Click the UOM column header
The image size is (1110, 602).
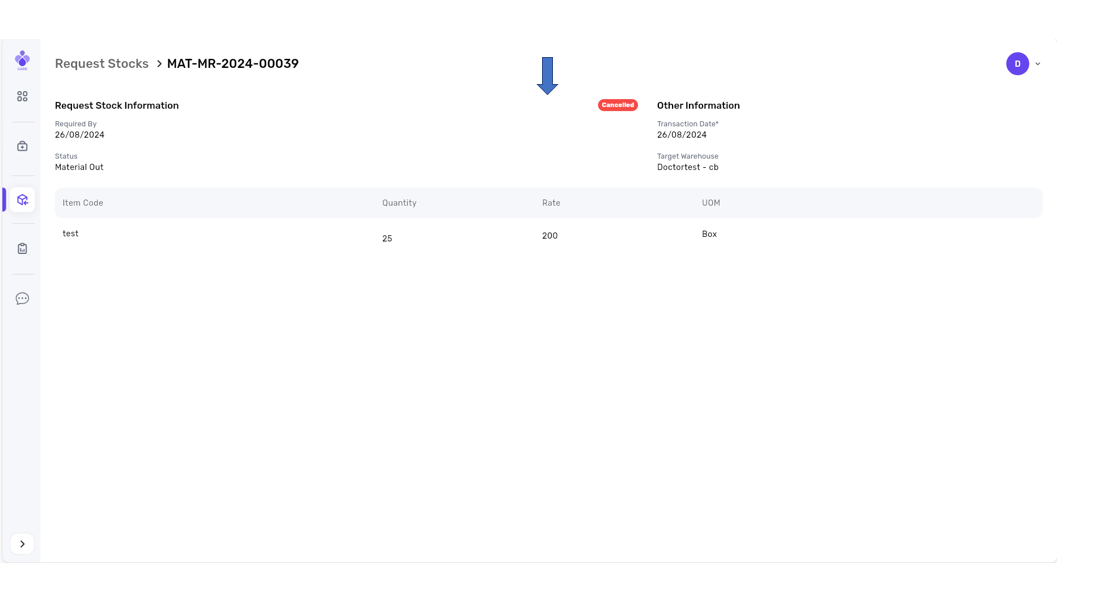[x=710, y=203]
